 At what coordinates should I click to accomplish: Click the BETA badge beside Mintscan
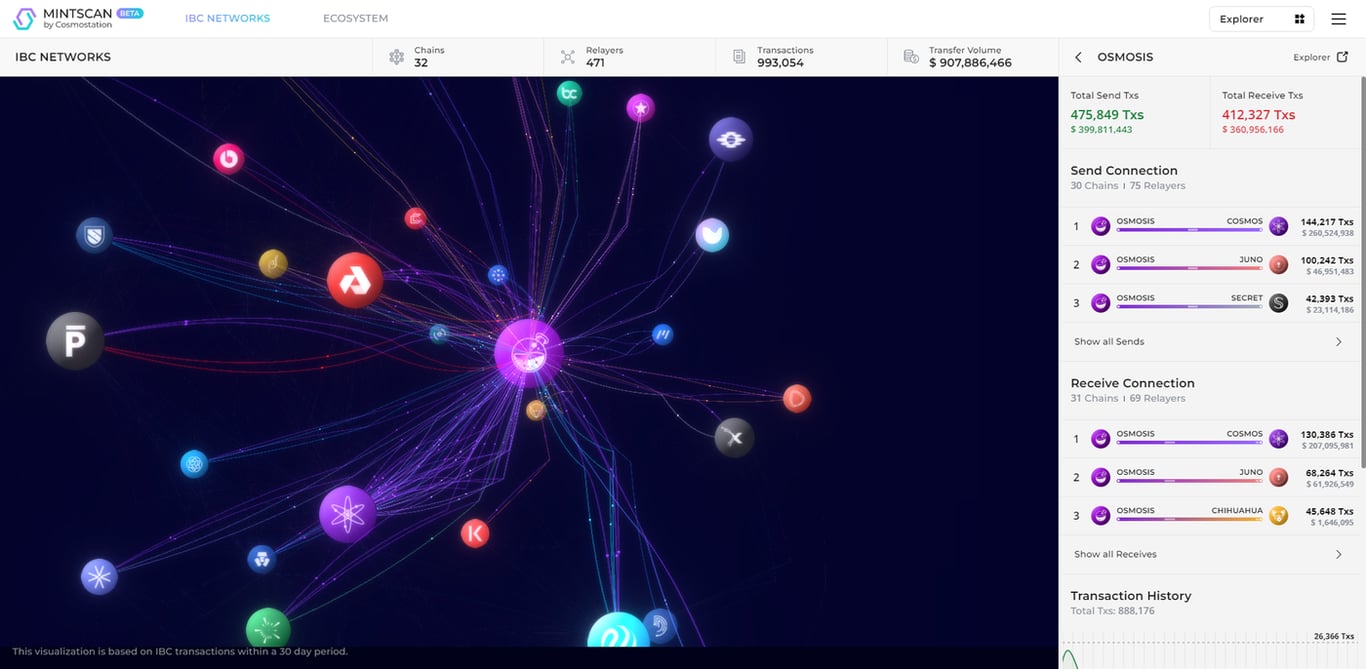[130, 13]
